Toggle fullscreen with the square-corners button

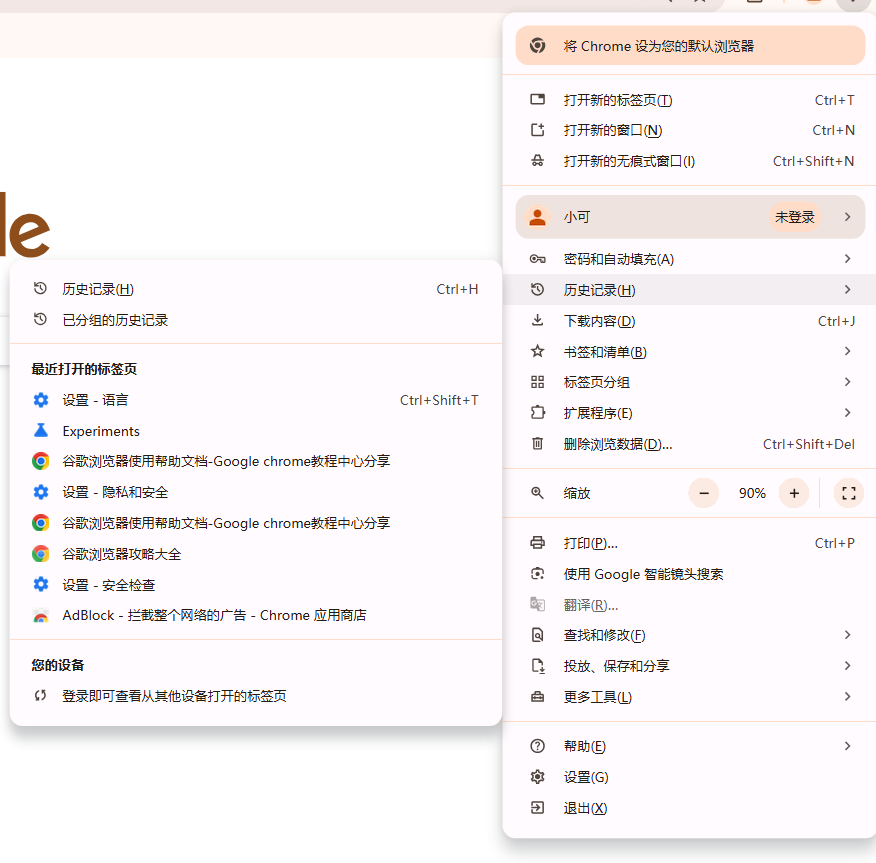[849, 493]
